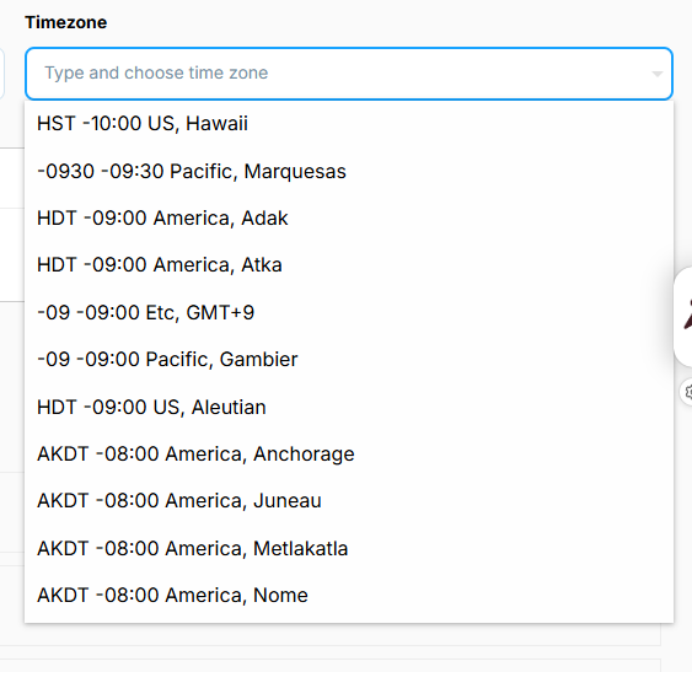Select -09 -09:00 Pacific, Gambier timezone
This screenshot has height=673, width=692.
167,359
